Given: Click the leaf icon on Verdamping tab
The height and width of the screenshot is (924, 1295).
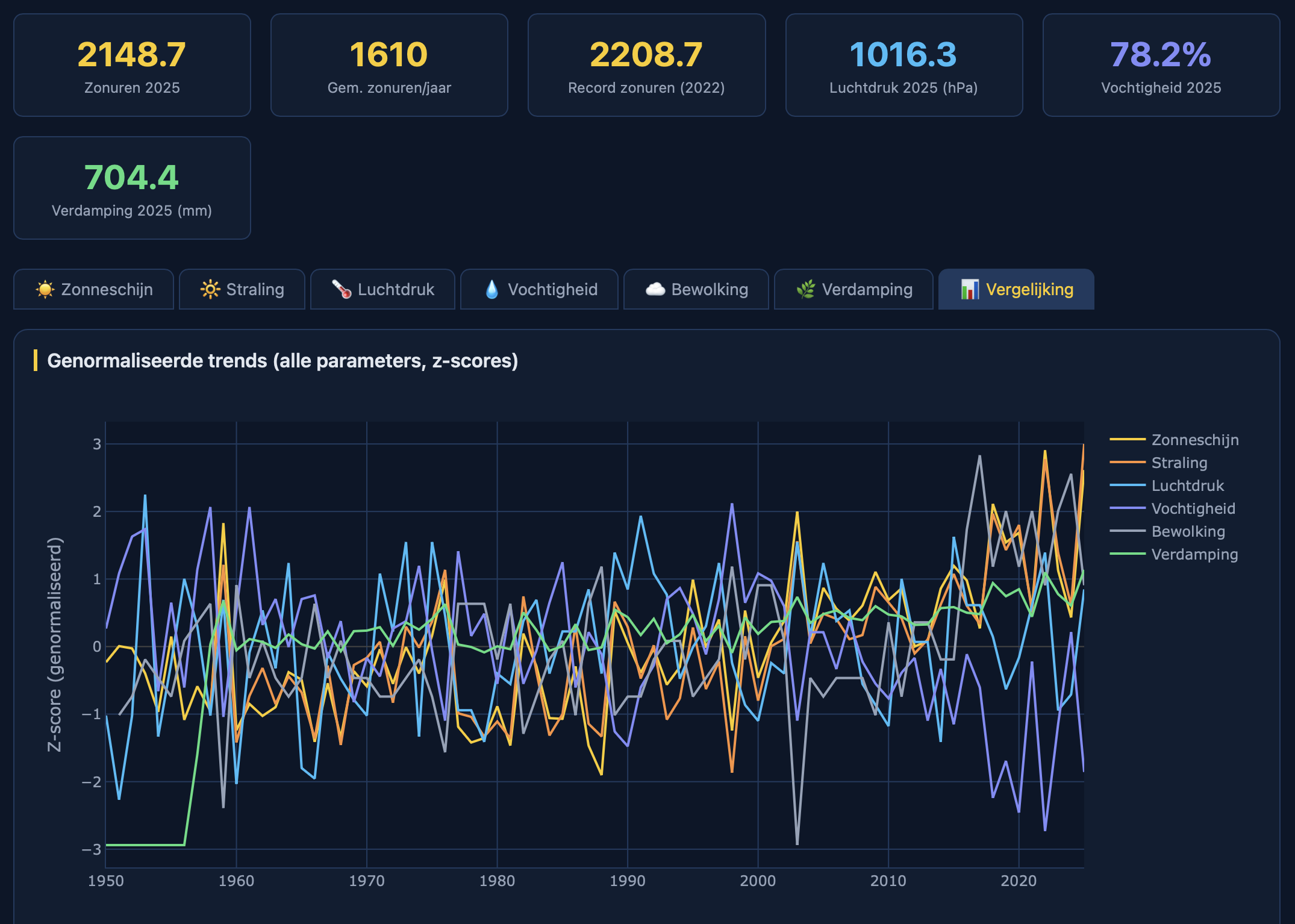Looking at the screenshot, I should point(805,290).
